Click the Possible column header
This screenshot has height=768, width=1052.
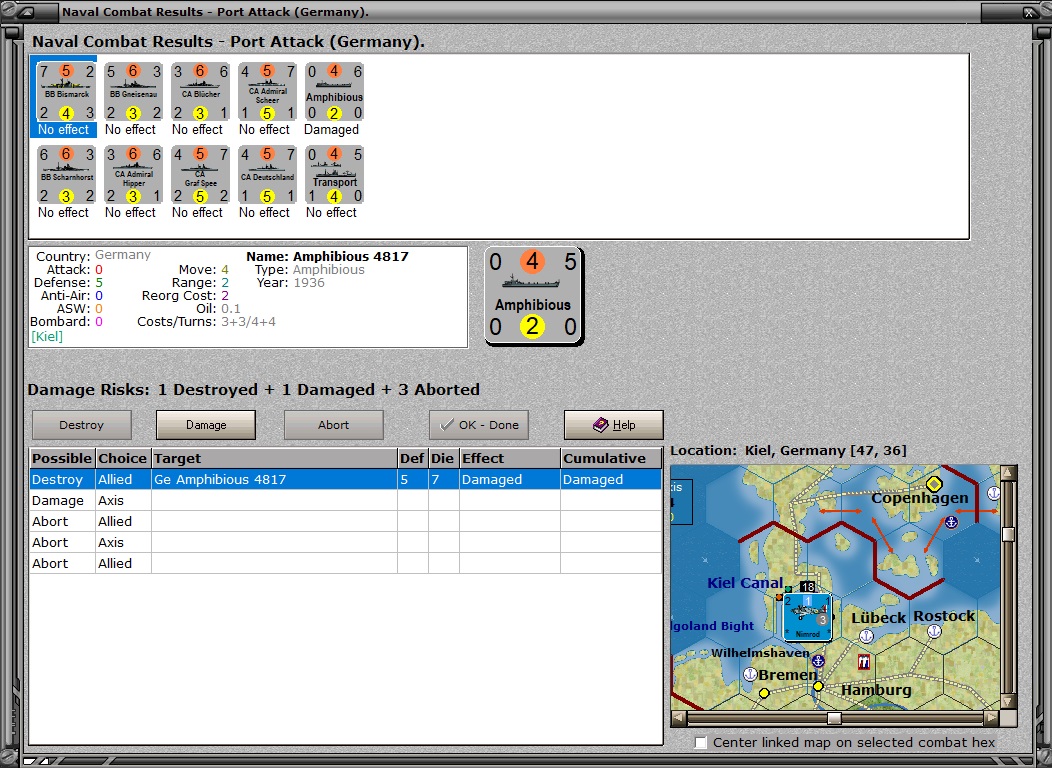[62, 458]
